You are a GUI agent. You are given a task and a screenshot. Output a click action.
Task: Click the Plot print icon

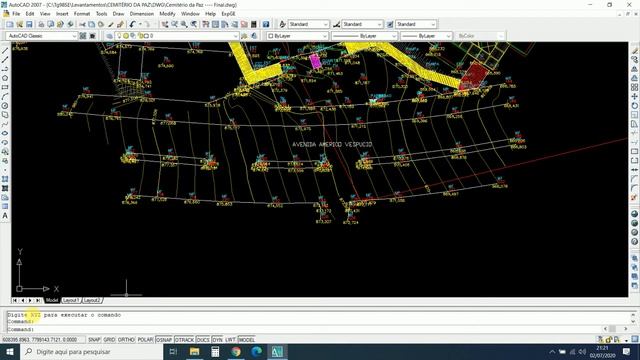41,24
